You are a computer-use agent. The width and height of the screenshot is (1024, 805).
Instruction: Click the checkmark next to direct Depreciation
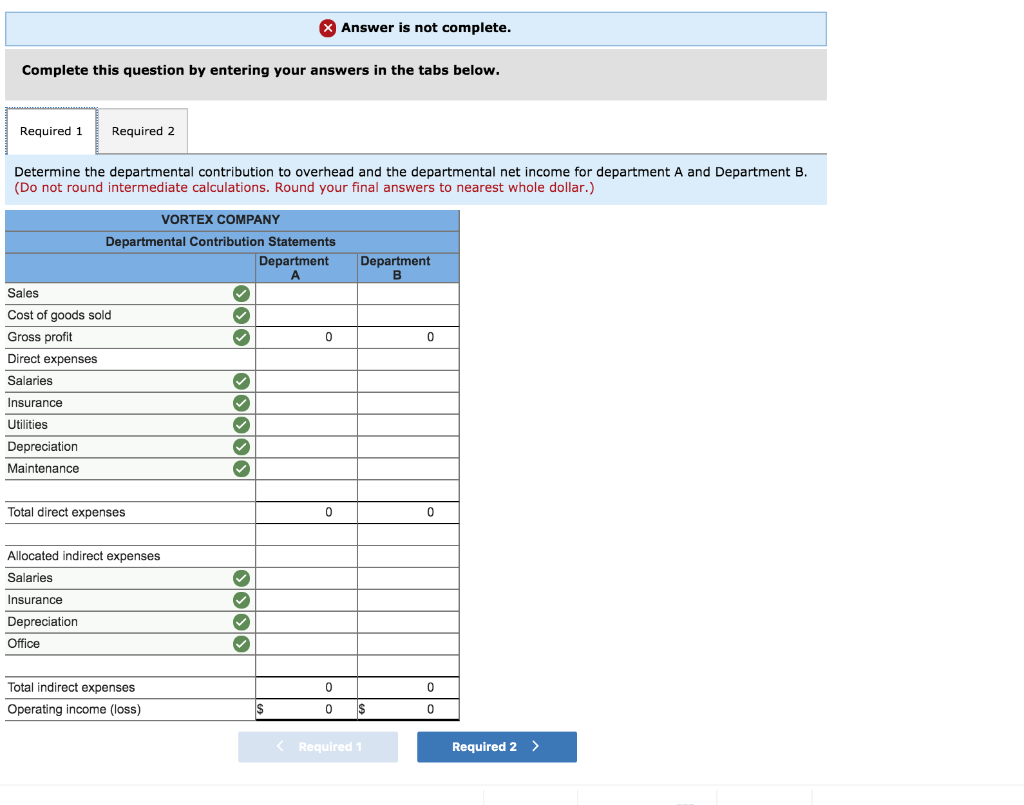[x=241, y=446]
